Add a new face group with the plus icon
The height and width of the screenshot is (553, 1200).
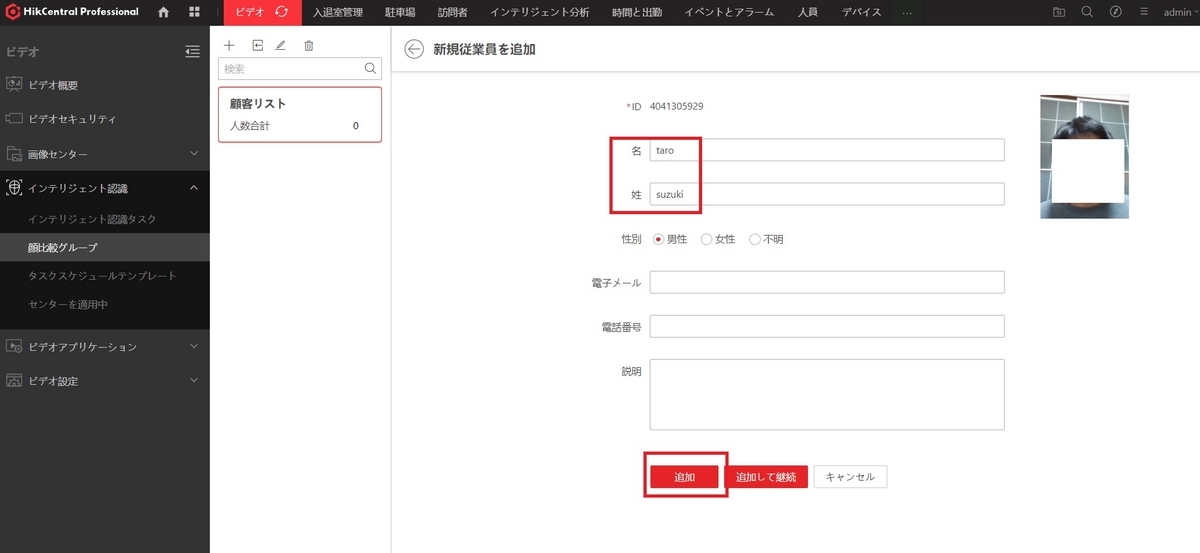tap(229, 46)
